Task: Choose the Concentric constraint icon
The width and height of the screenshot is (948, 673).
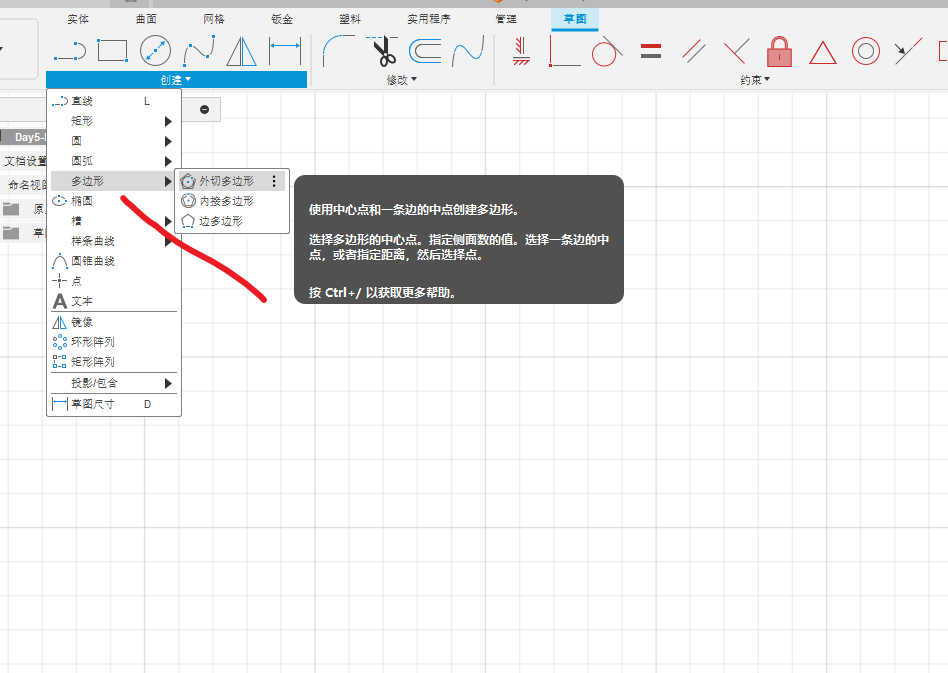Action: [x=865, y=51]
